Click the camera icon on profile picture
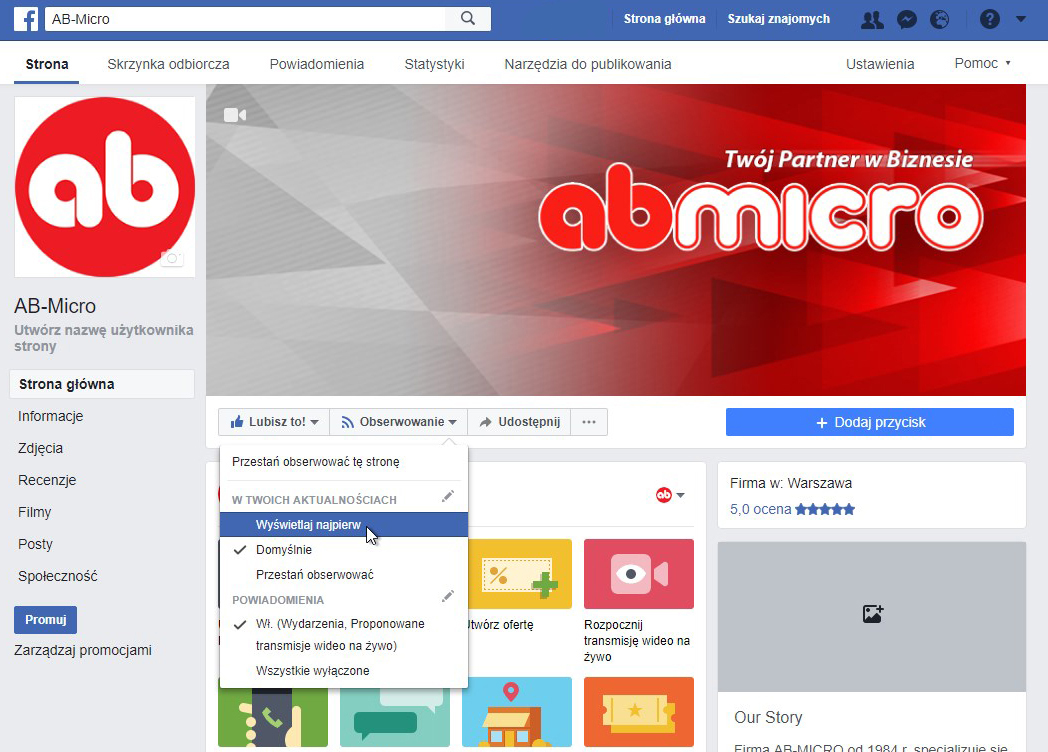1048x752 pixels. pyautogui.click(x=172, y=259)
